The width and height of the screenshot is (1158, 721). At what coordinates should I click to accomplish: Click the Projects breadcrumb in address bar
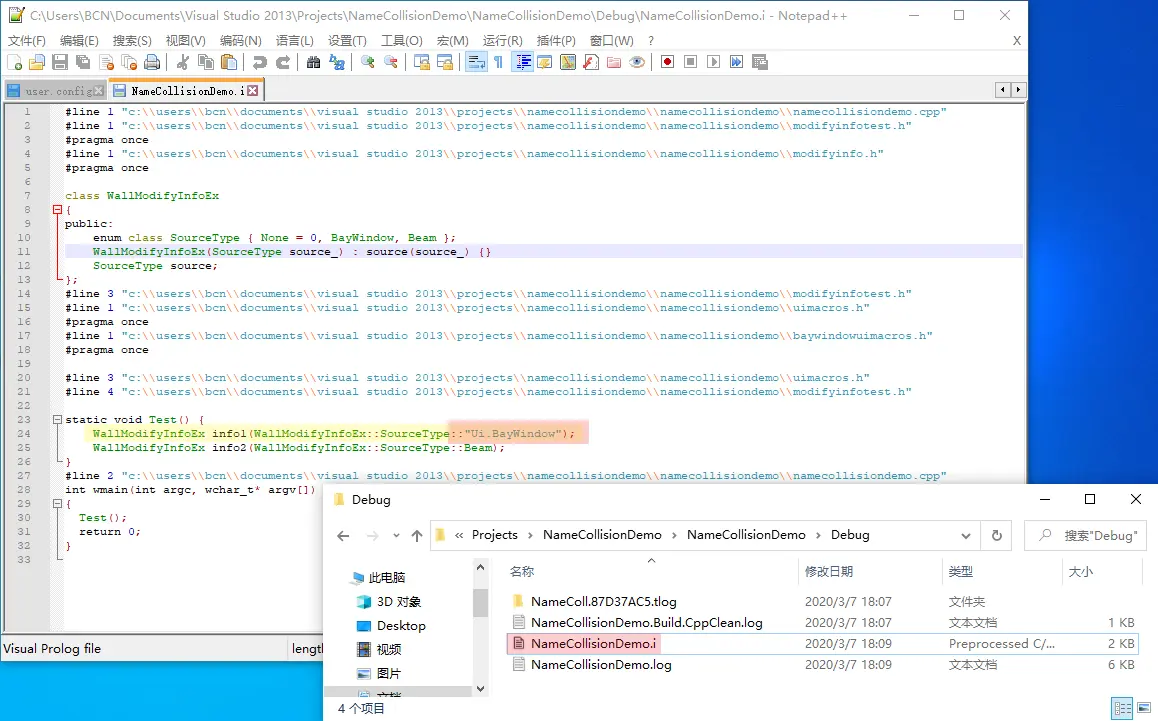coord(495,535)
